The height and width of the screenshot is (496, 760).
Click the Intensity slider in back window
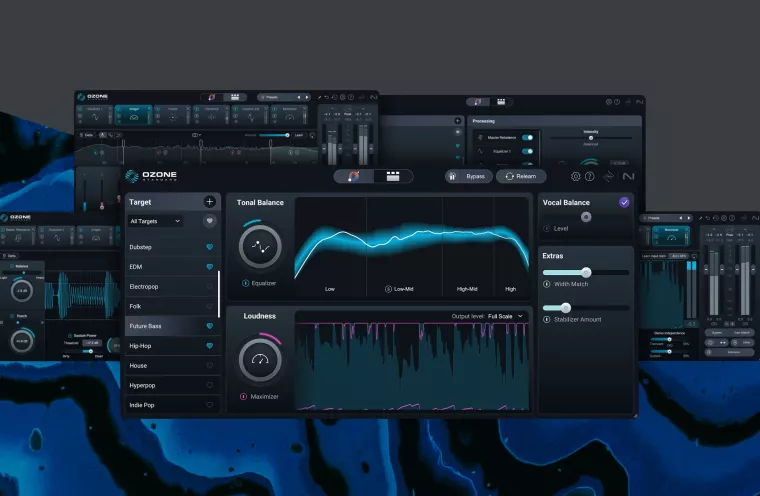[x=590, y=138]
